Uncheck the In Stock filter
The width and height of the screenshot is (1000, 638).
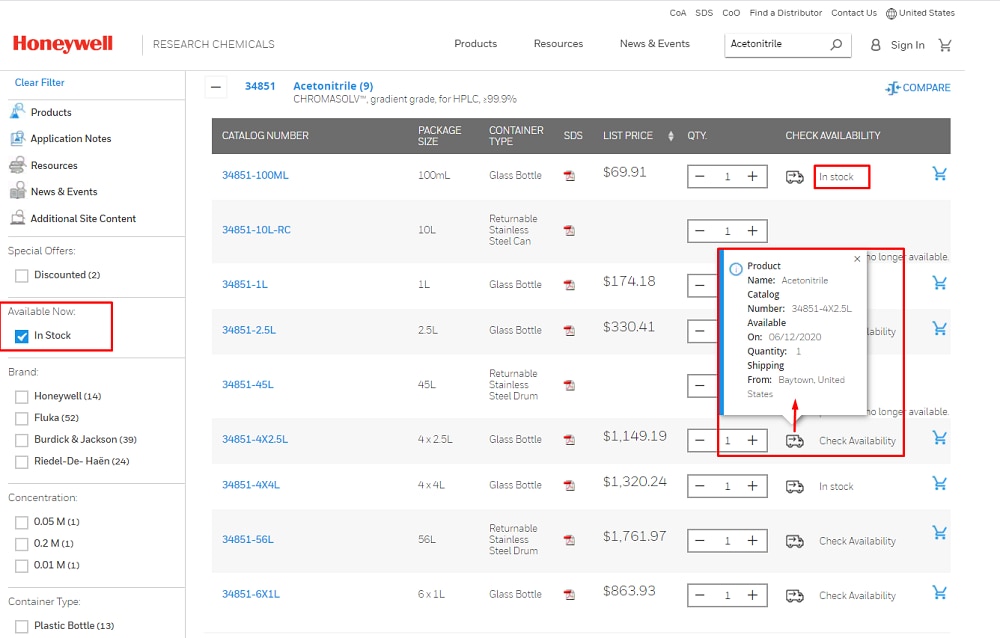pyautogui.click(x=22, y=336)
